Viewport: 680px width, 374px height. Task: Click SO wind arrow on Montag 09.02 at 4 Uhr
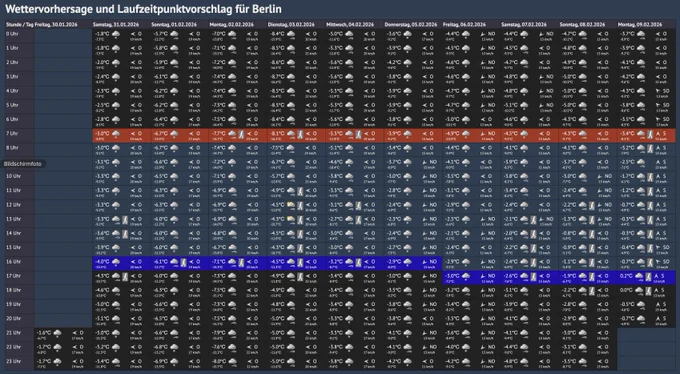(658, 91)
